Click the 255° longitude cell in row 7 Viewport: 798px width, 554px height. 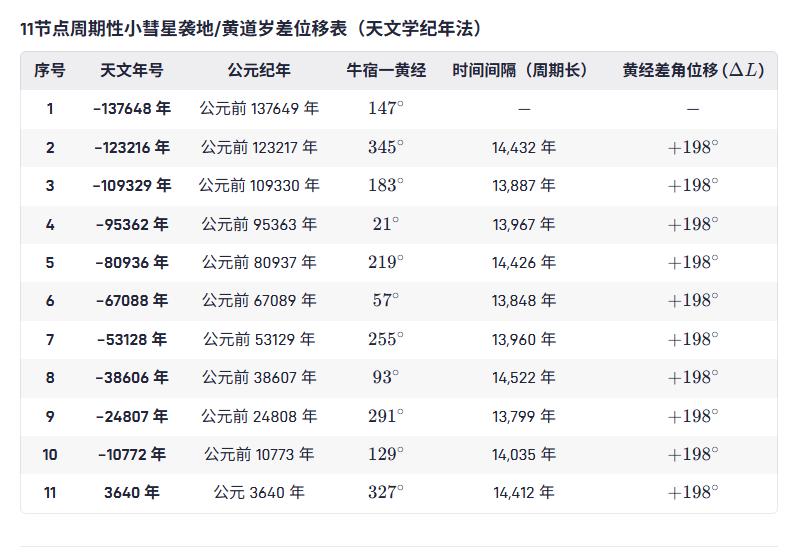click(x=386, y=339)
